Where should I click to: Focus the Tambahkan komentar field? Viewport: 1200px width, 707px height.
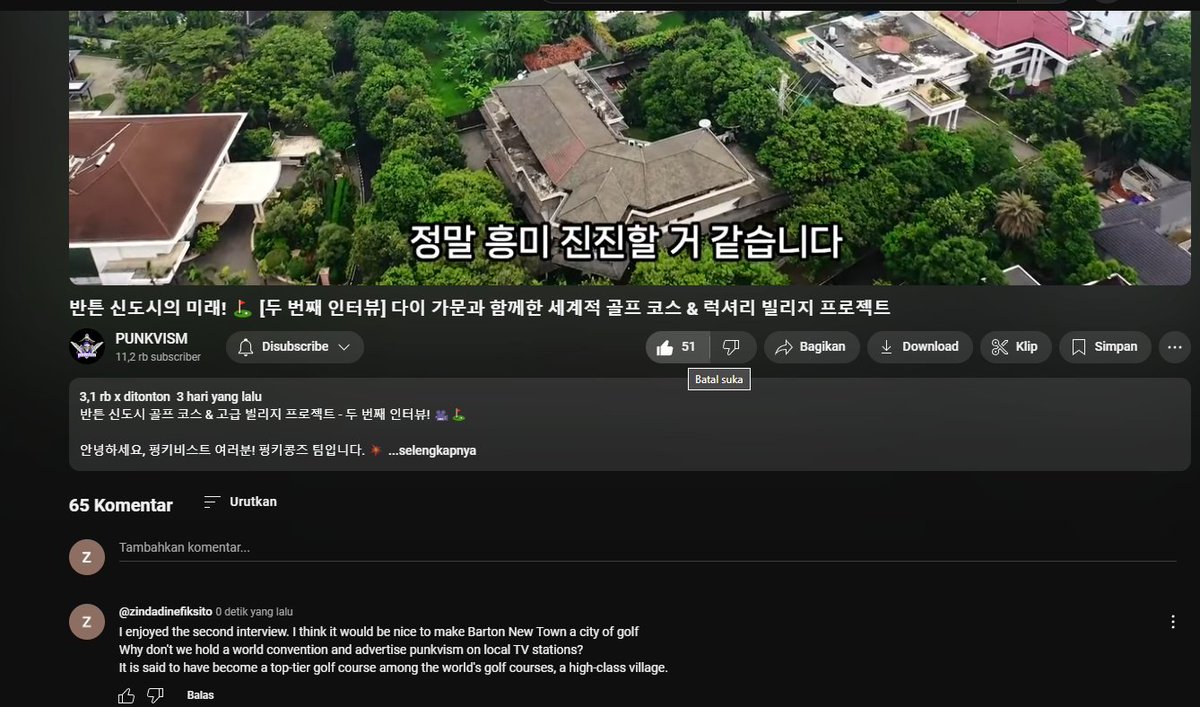647,548
